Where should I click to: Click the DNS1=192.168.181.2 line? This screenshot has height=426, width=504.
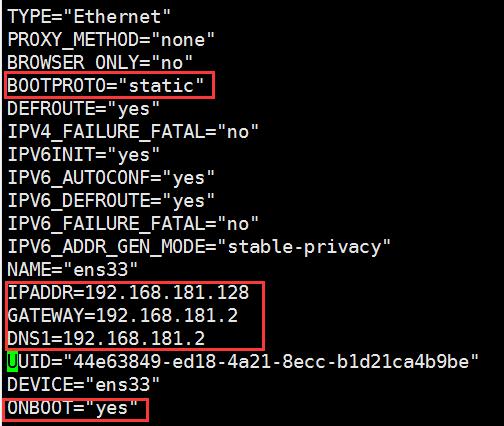coord(106,338)
